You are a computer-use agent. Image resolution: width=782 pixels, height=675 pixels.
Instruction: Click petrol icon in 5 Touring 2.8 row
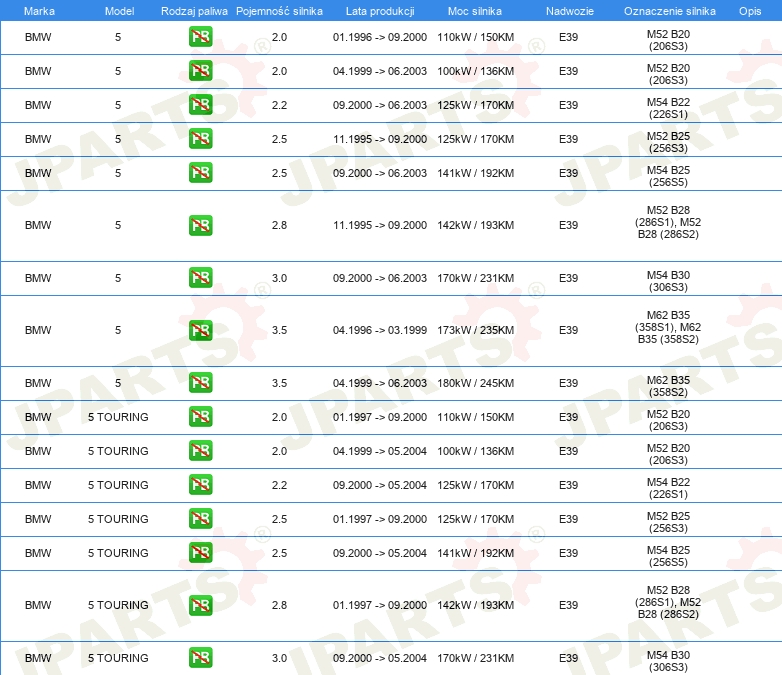200,605
